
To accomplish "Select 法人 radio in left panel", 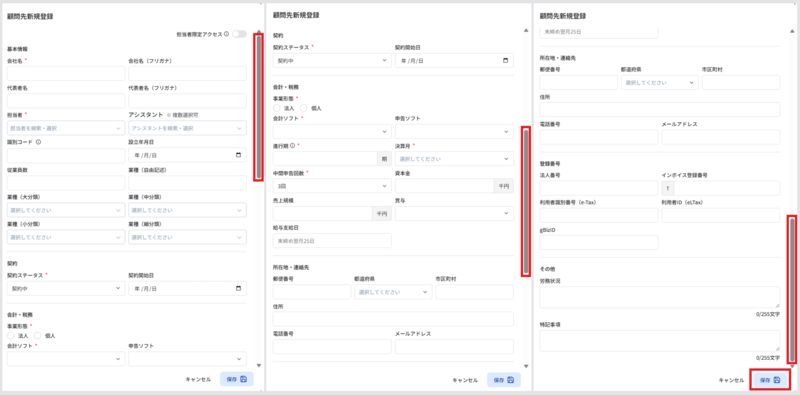I will [x=11, y=336].
